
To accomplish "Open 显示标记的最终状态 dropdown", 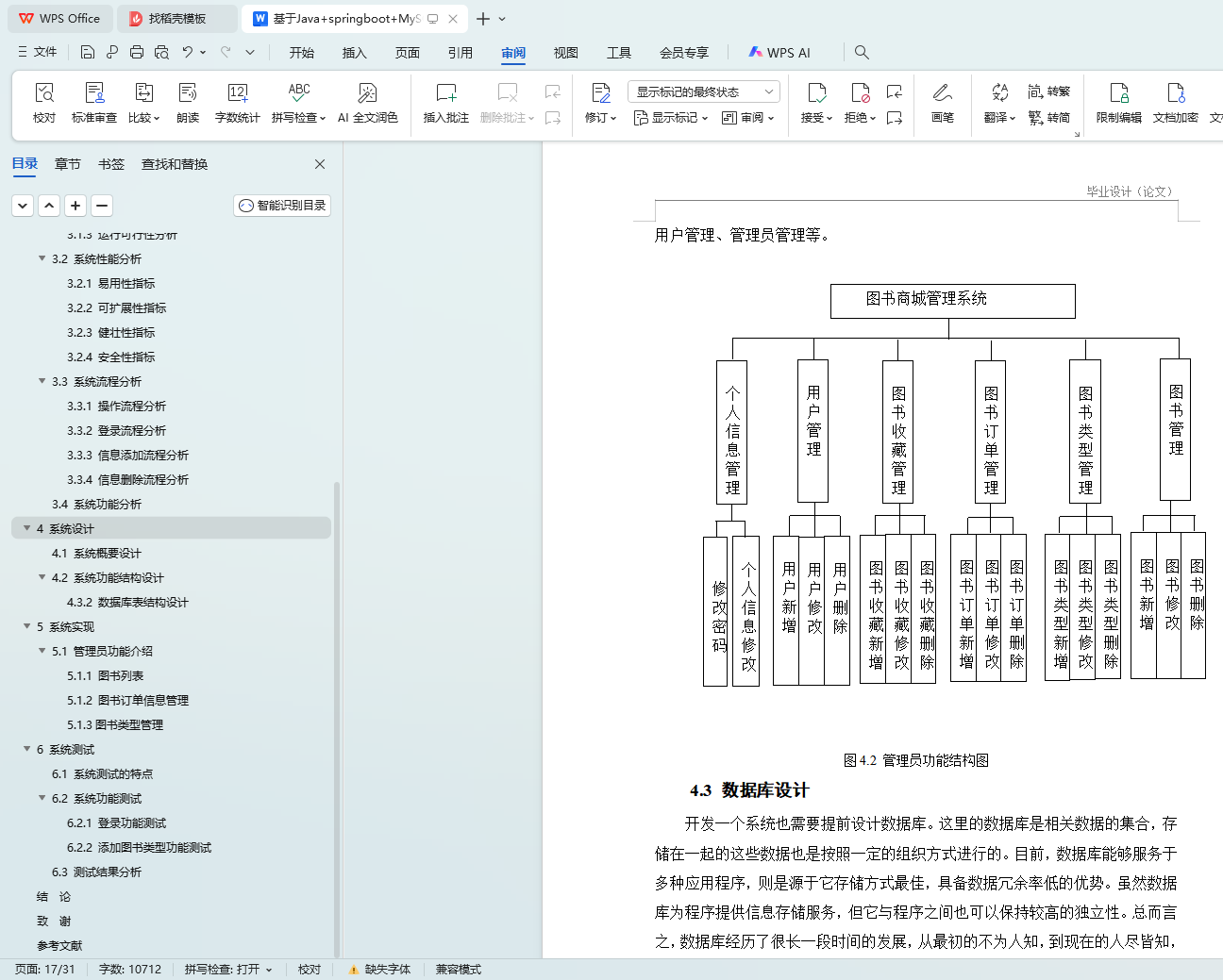I will point(703,91).
